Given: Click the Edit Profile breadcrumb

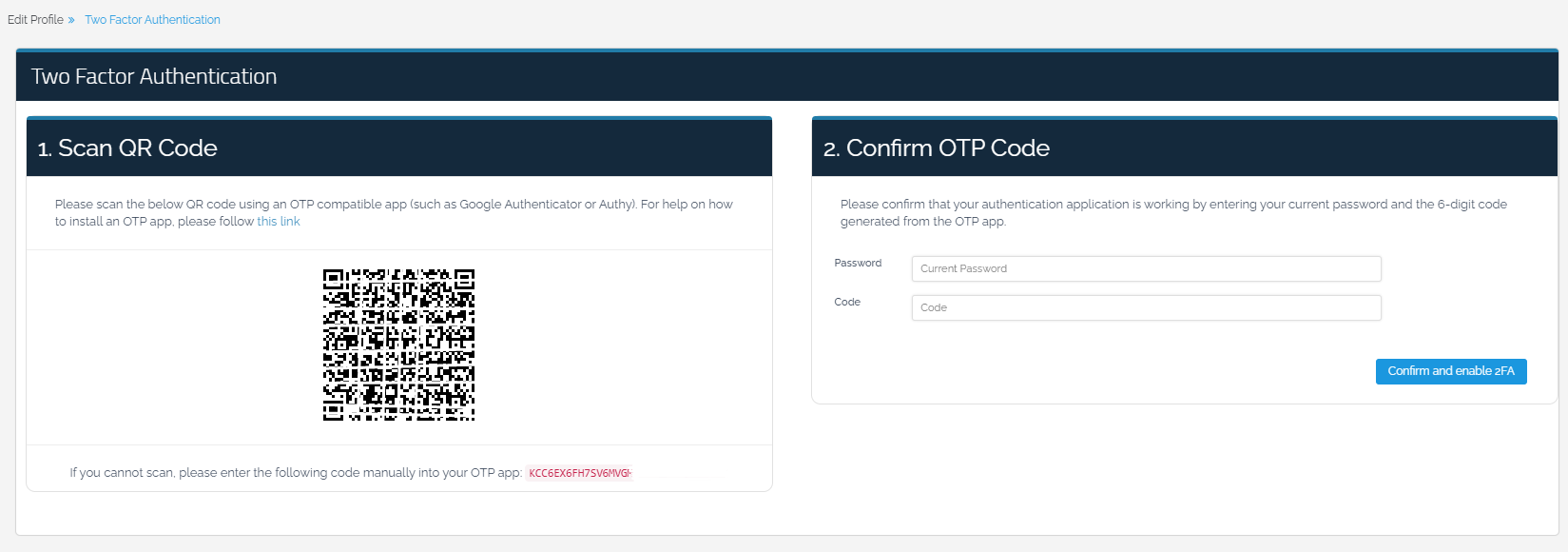Looking at the screenshot, I should pos(35,20).
